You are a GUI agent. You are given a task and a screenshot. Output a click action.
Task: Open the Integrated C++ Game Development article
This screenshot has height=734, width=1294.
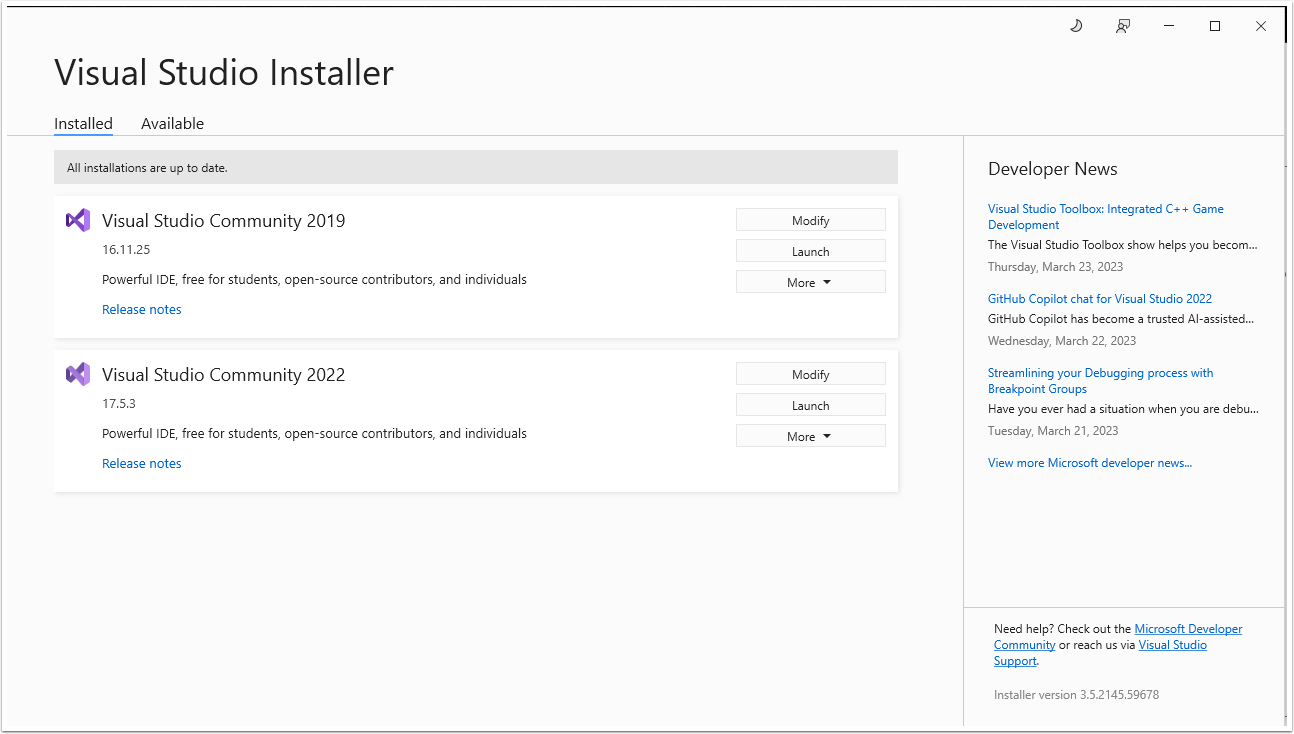(1105, 217)
